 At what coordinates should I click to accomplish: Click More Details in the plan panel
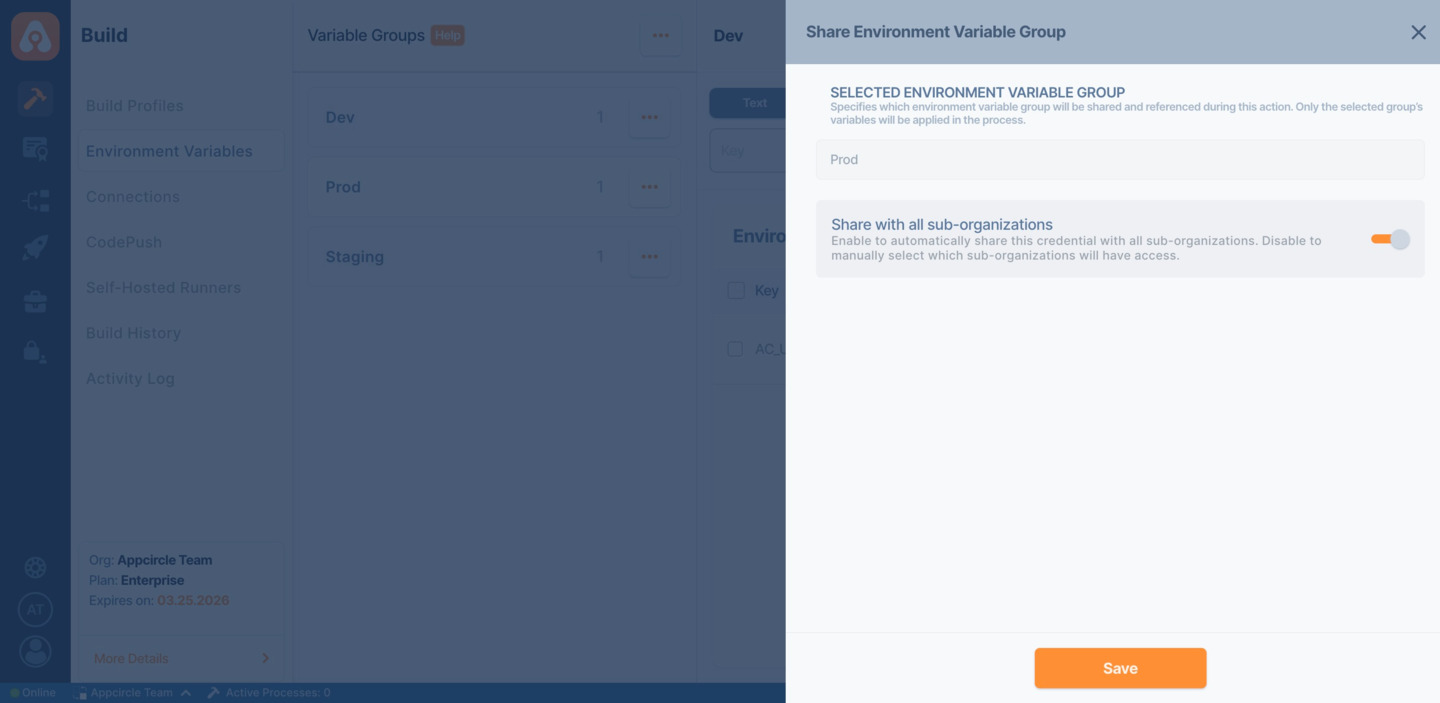130,658
